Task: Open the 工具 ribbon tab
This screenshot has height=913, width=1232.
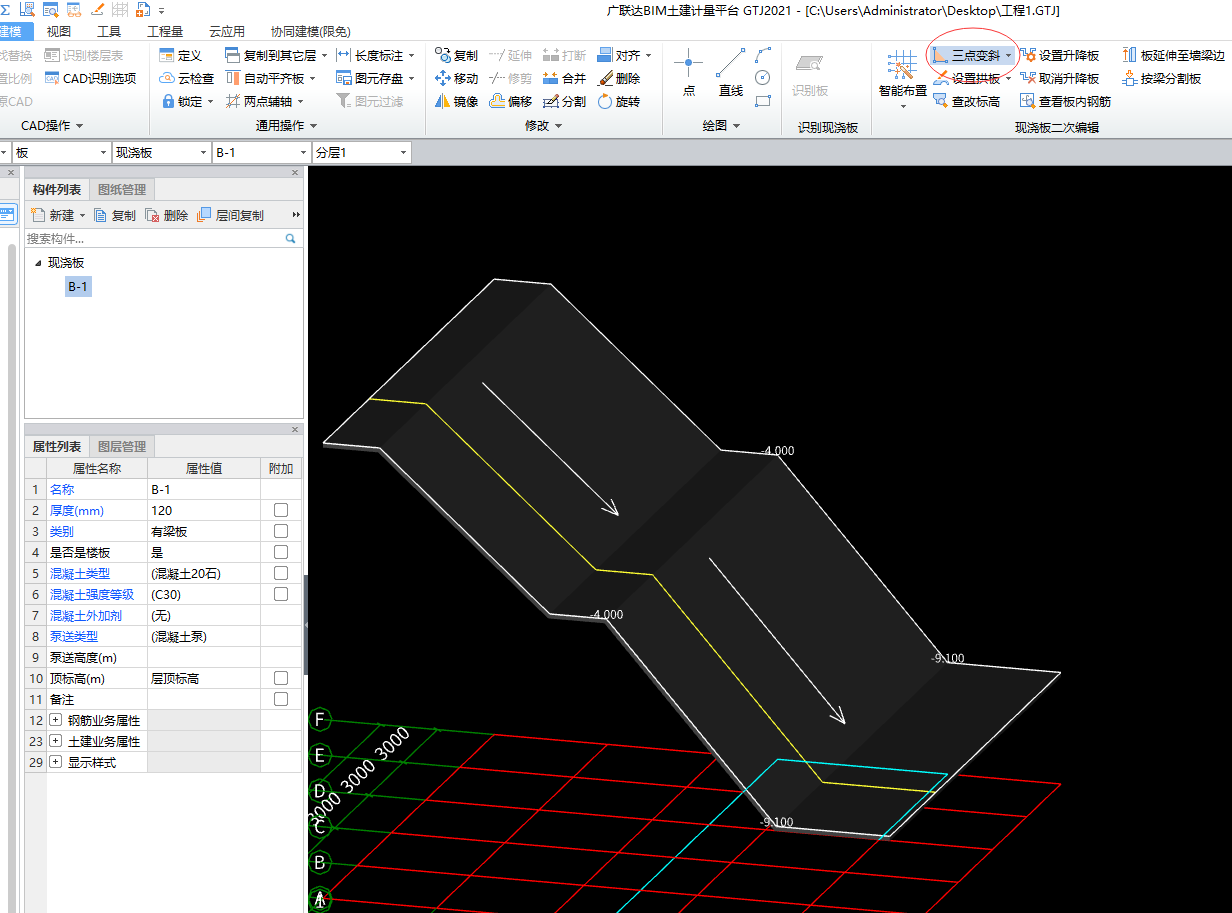Action: click(x=109, y=31)
